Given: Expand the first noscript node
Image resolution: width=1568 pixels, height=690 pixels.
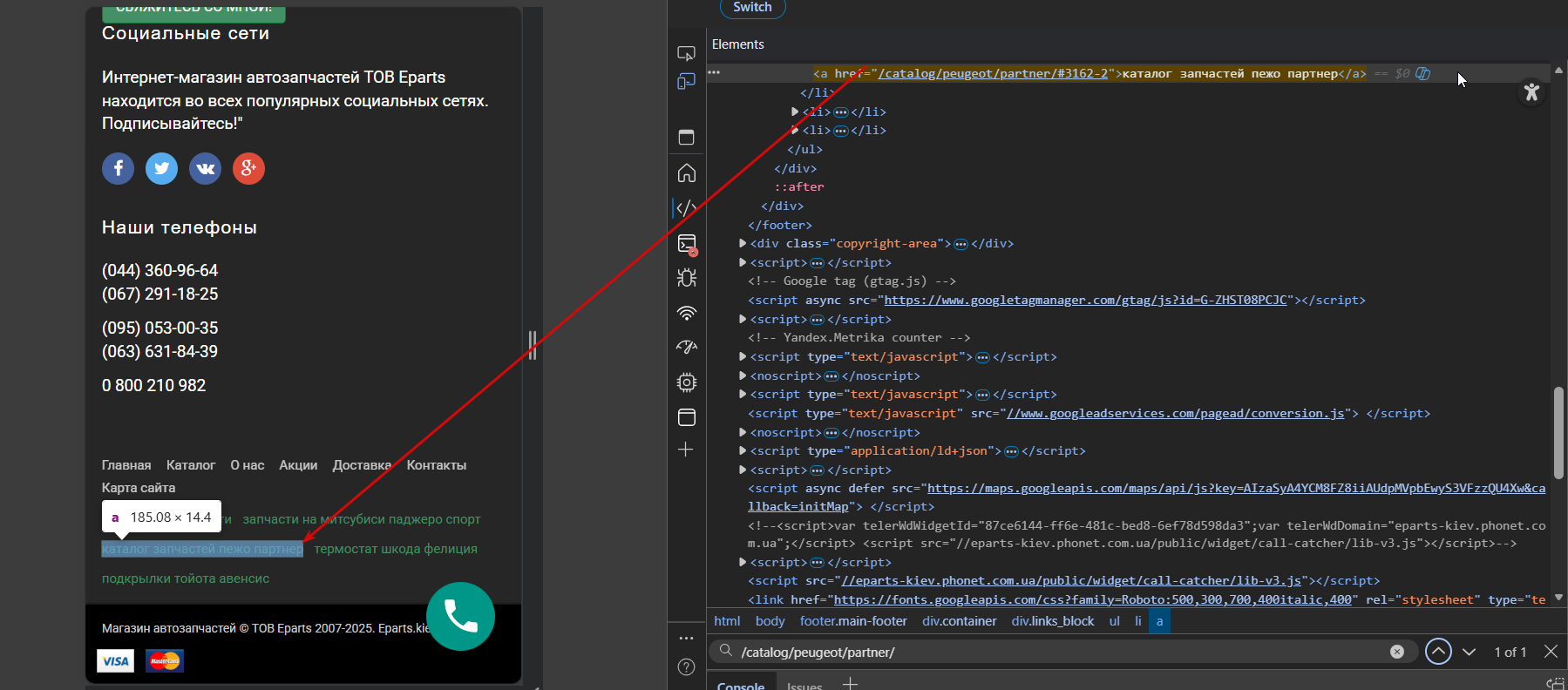Looking at the screenshot, I should point(743,376).
